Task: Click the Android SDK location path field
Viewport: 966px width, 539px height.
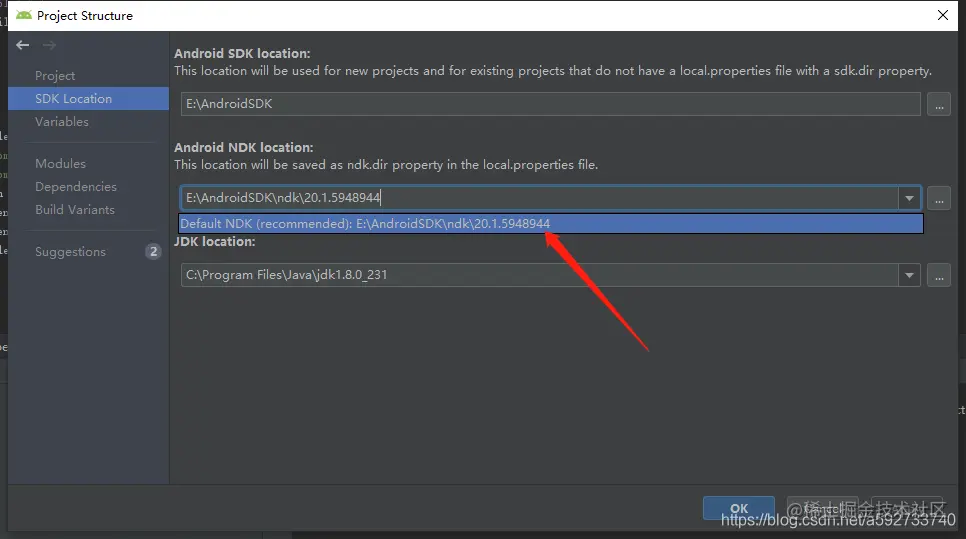Action: tap(551, 104)
